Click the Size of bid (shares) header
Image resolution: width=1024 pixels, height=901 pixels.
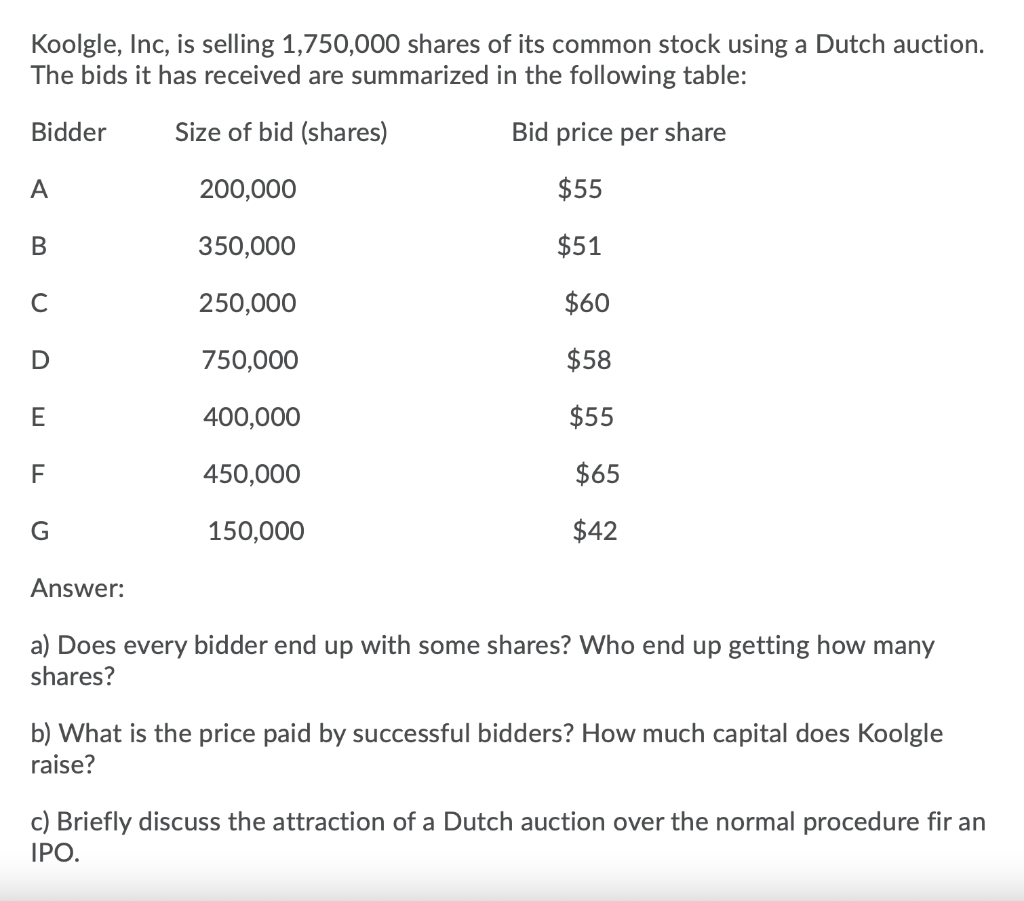281,133
